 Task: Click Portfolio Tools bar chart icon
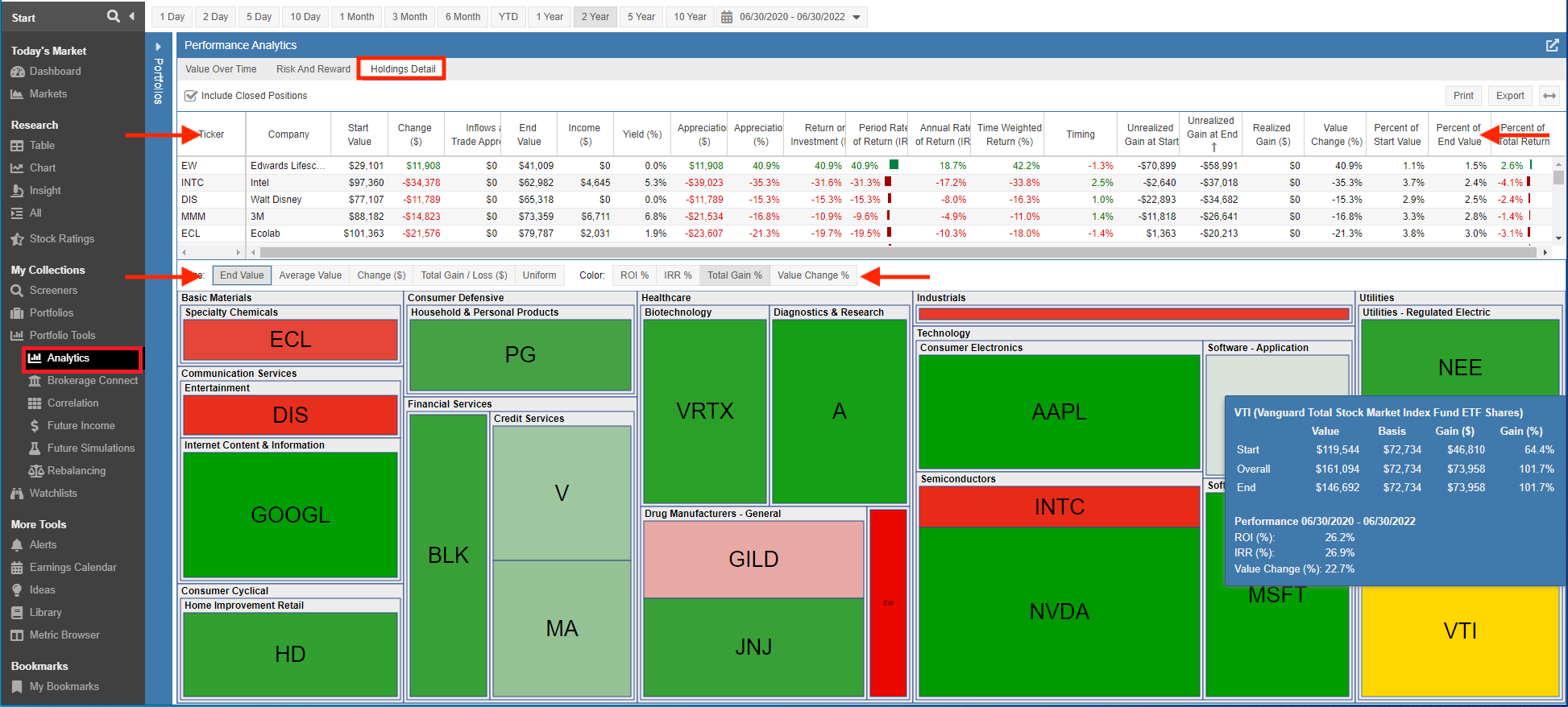click(17, 336)
